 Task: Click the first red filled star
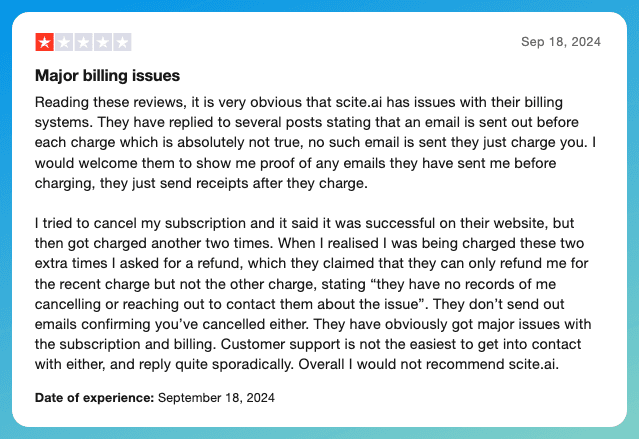coord(44,42)
